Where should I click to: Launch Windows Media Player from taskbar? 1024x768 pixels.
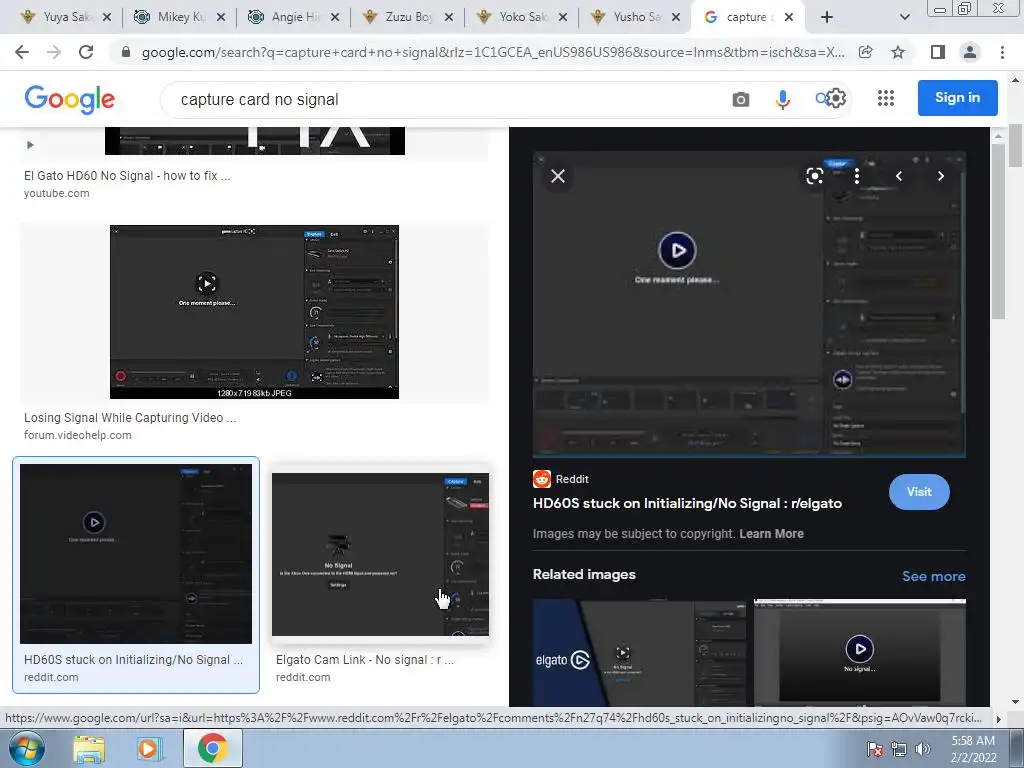pos(148,749)
